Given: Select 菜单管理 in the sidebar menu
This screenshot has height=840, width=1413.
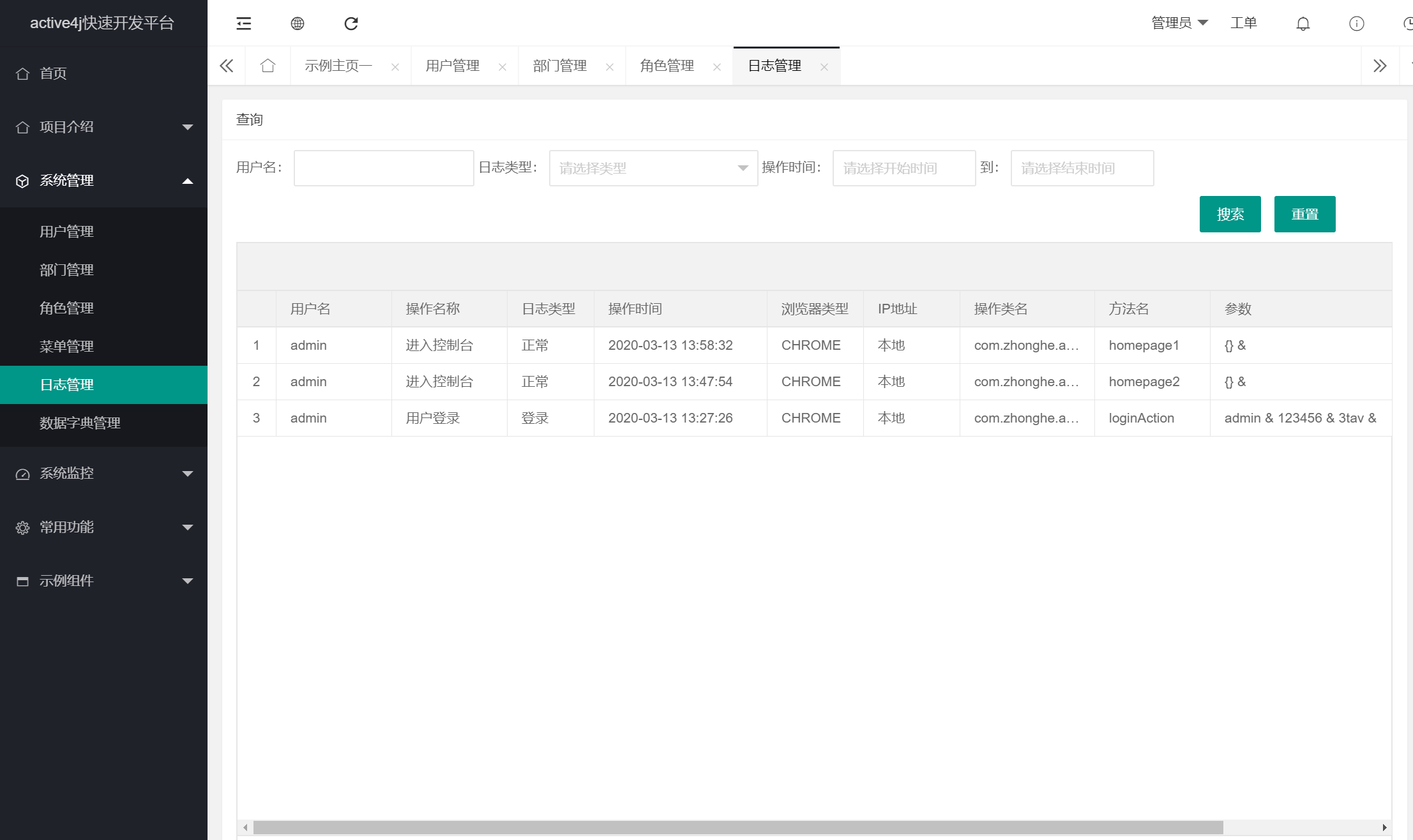Looking at the screenshot, I should click(x=67, y=346).
